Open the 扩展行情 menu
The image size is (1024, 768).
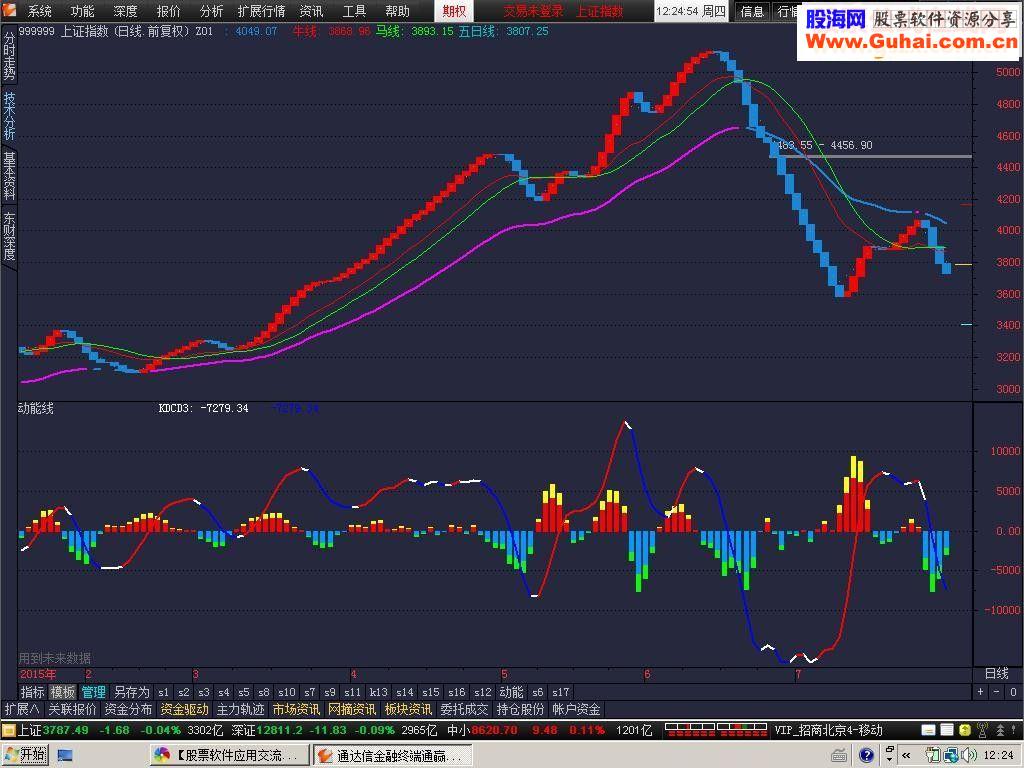tap(261, 10)
